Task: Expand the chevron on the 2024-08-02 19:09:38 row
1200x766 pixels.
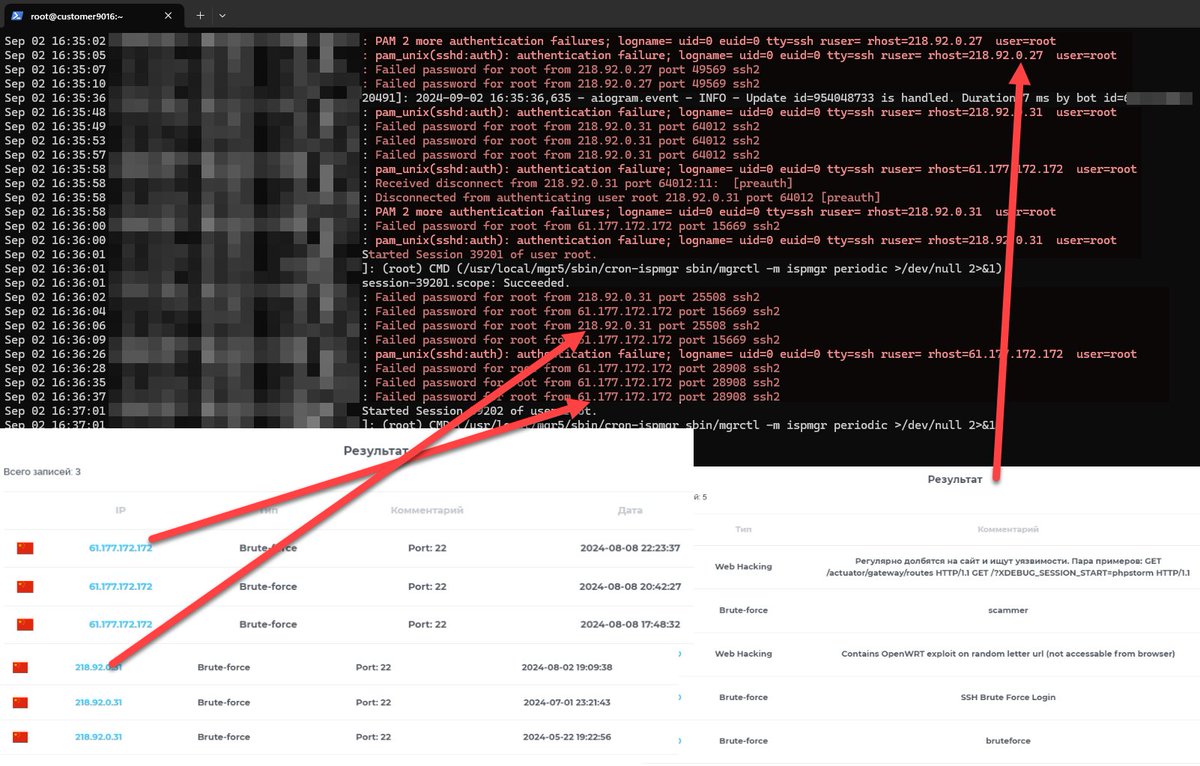Action: click(680, 655)
